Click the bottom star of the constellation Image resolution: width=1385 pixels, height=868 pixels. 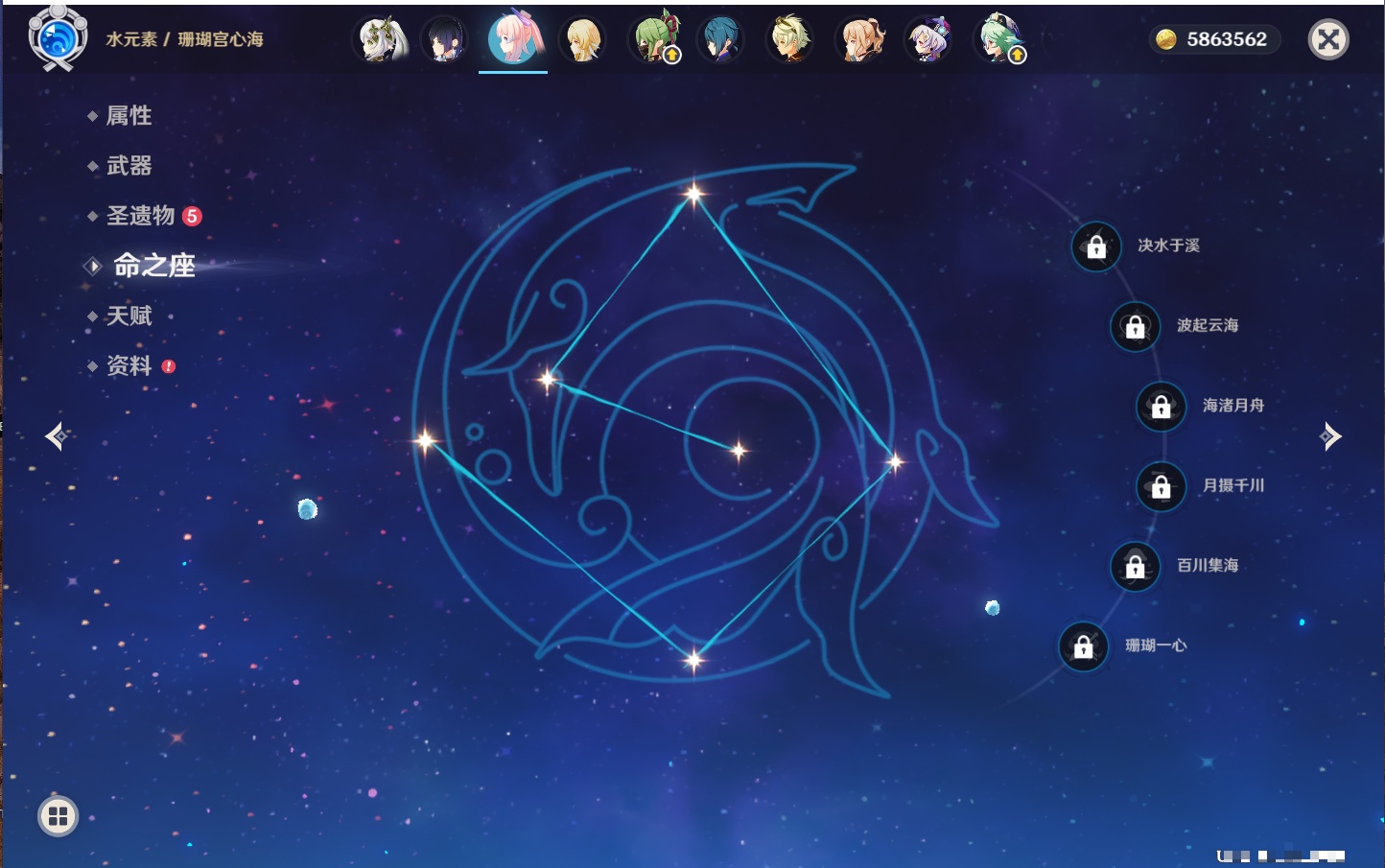(693, 659)
